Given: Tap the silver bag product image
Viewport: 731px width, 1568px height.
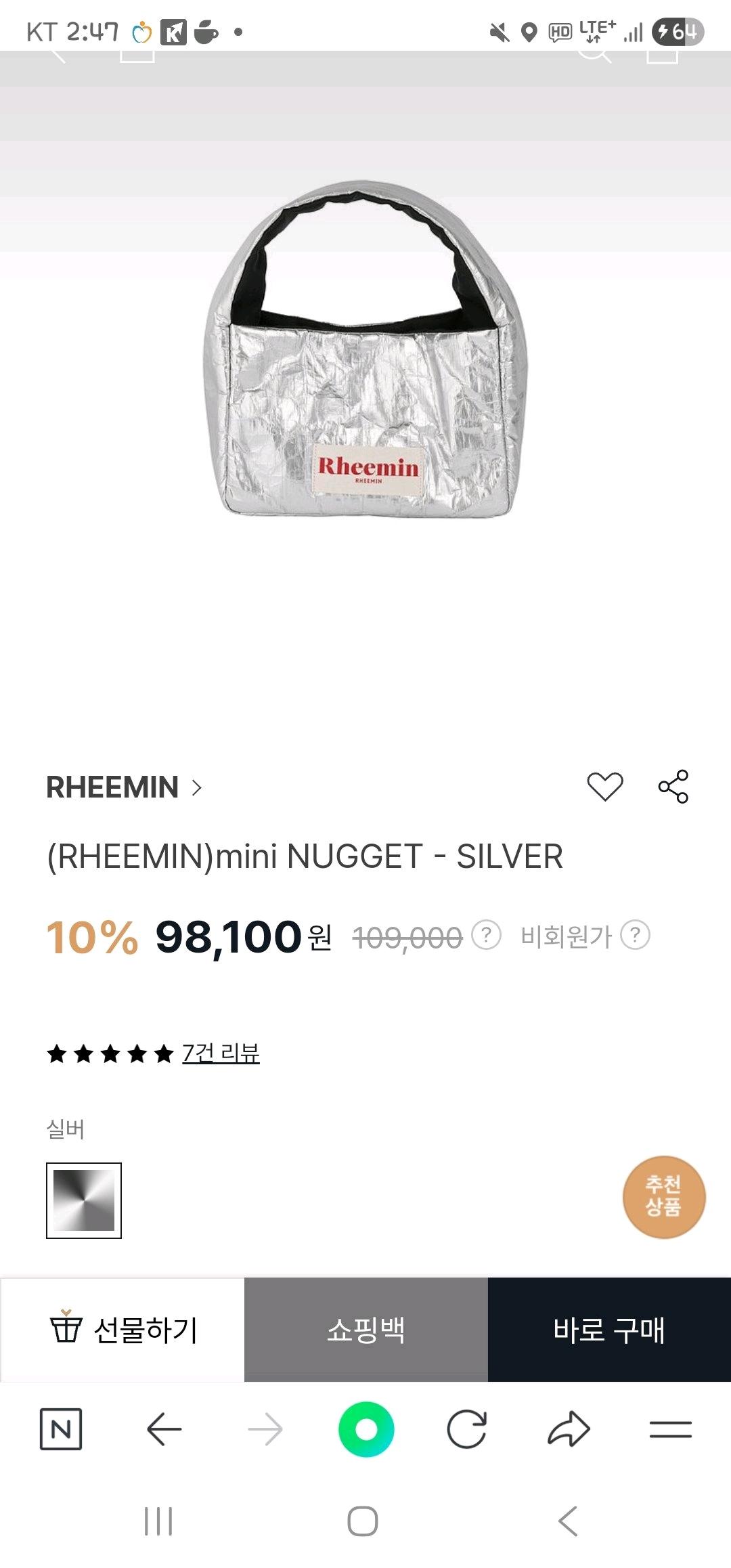Looking at the screenshot, I should [365, 350].
